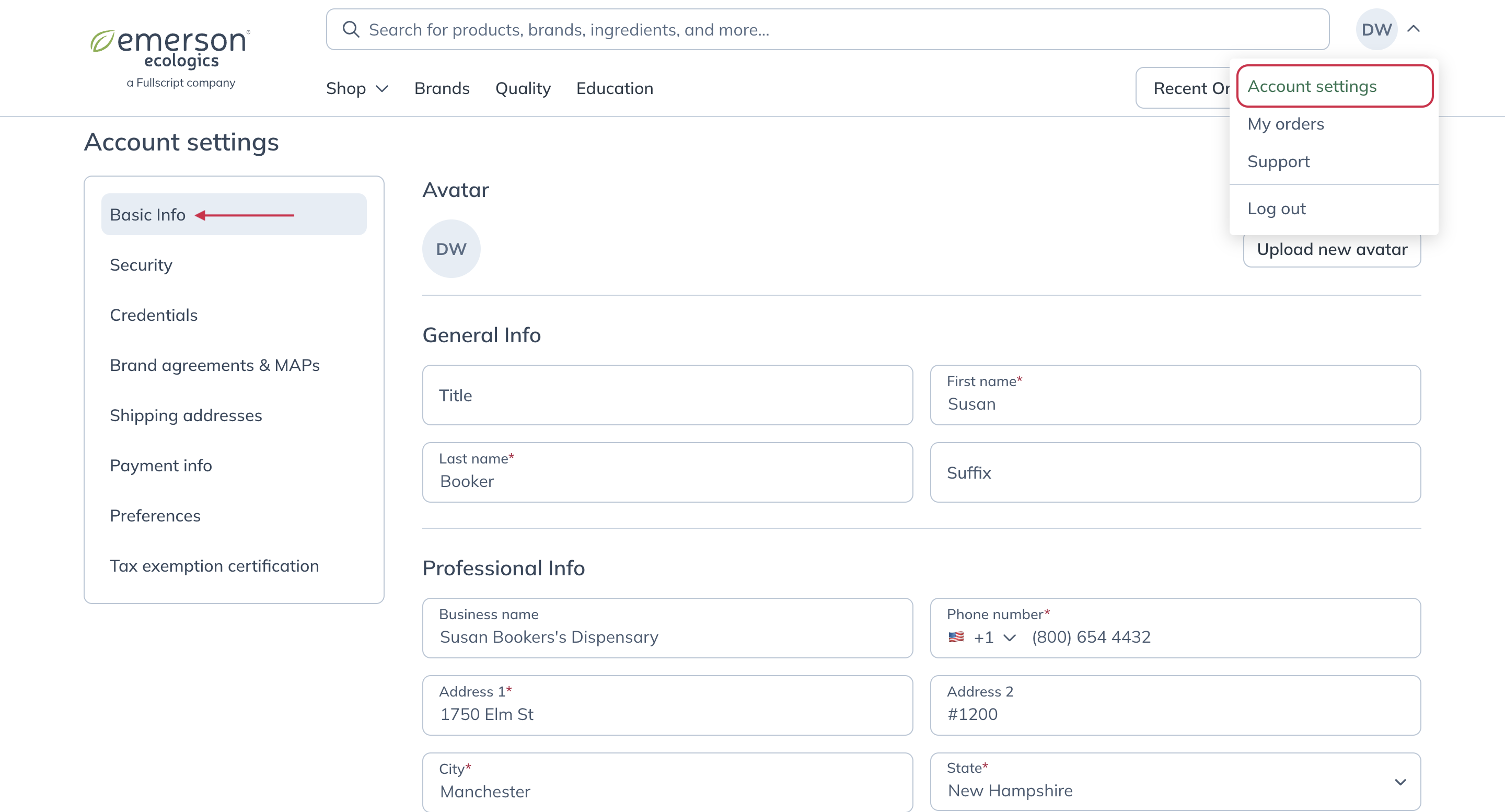
Task: Click the DW avatar under Avatar section
Action: click(x=451, y=249)
